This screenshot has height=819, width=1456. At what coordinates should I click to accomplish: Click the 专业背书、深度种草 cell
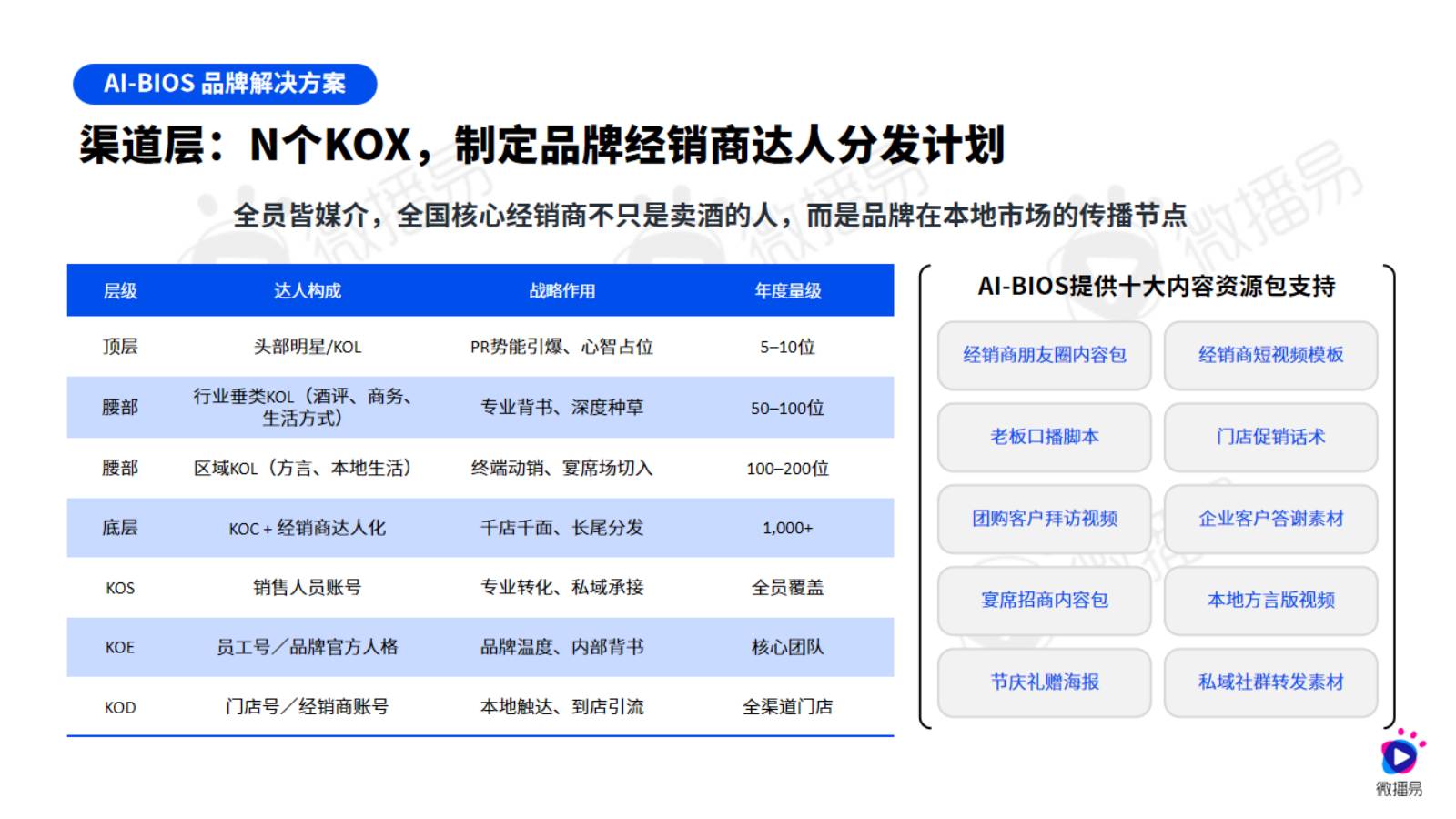point(562,408)
